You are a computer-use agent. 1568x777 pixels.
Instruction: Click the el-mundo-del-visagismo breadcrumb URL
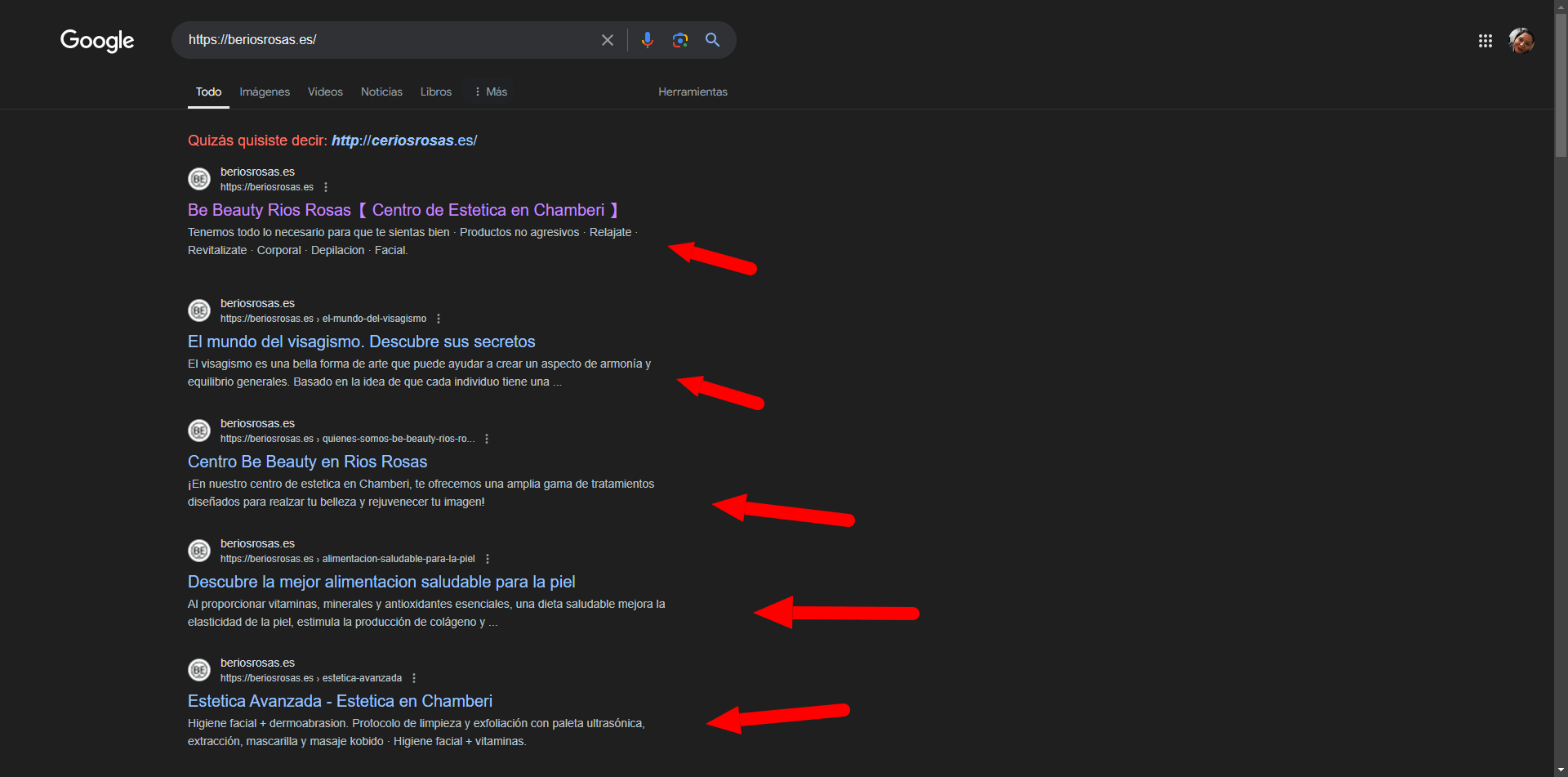click(x=323, y=319)
